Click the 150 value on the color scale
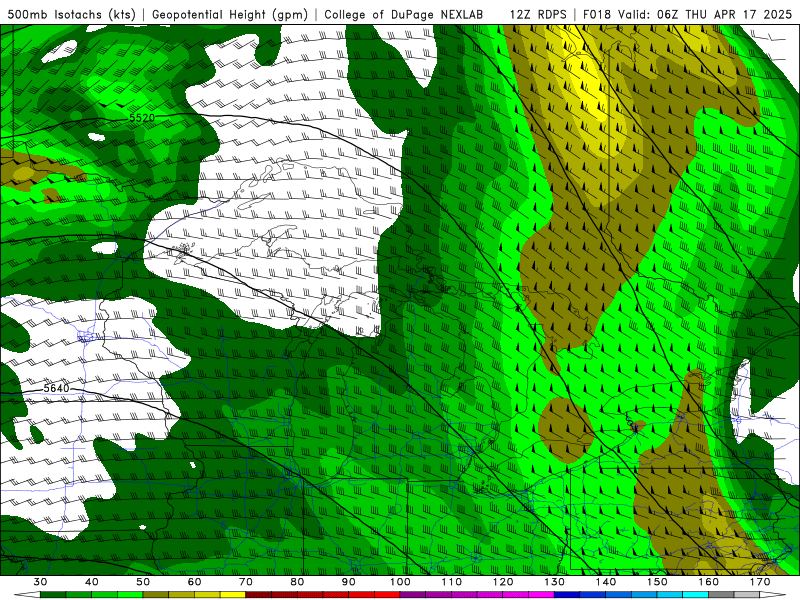The width and height of the screenshot is (800, 600). [657, 582]
